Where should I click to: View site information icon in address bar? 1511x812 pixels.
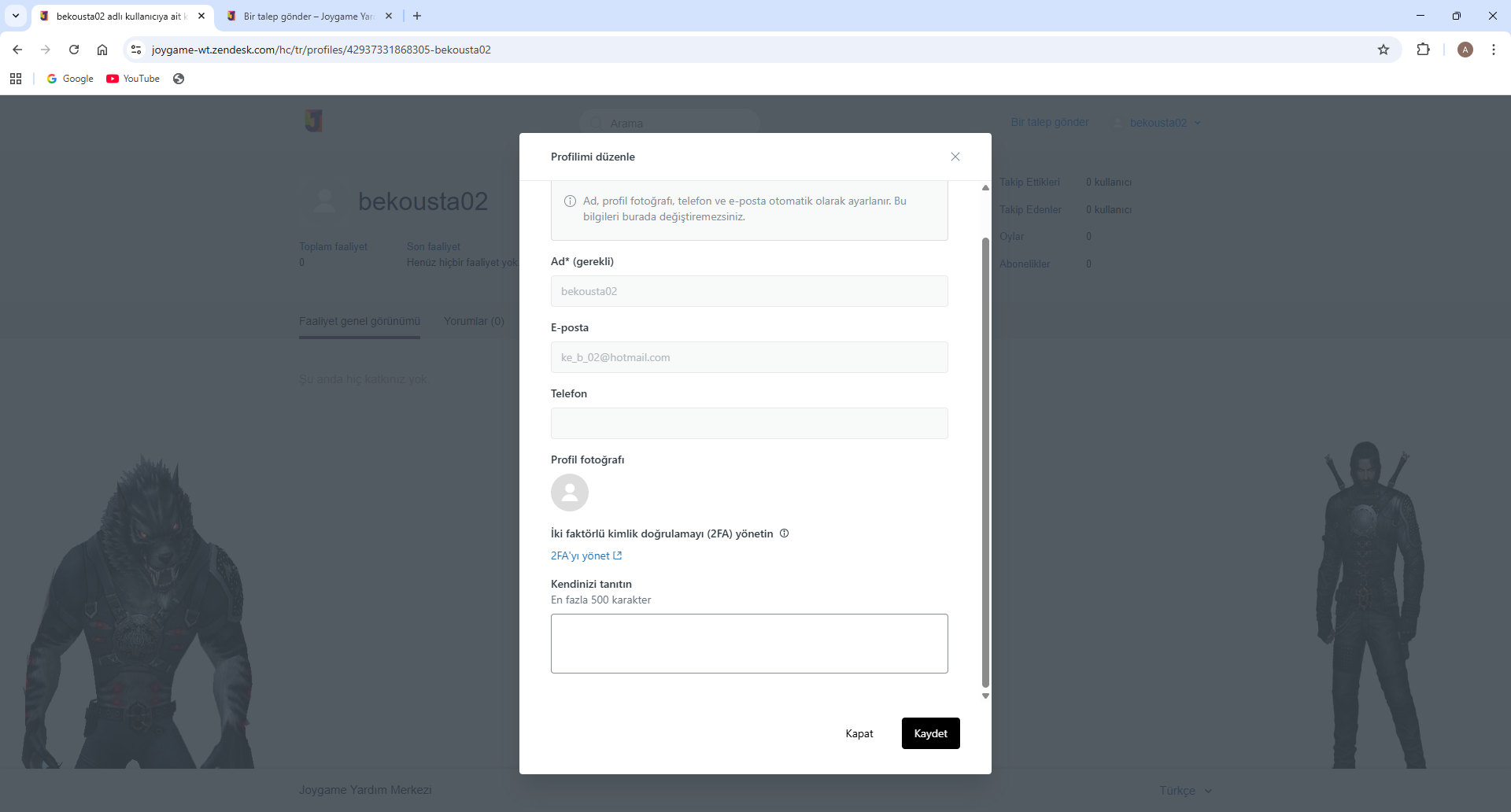click(136, 50)
